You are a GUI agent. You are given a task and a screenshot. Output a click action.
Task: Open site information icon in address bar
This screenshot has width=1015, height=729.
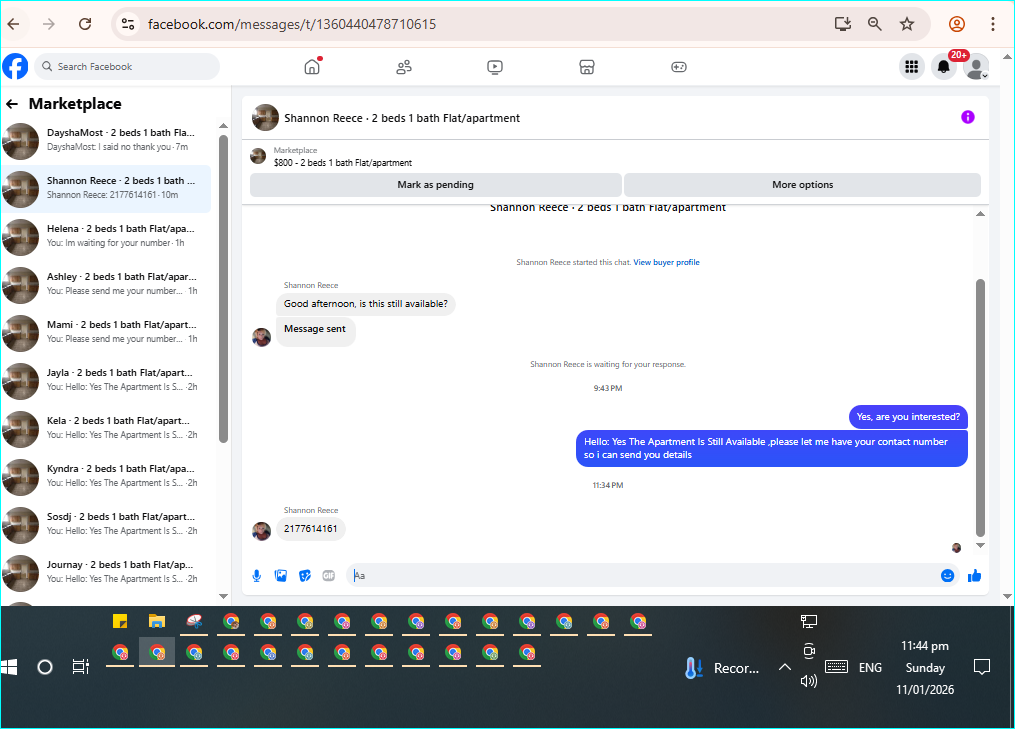pyautogui.click(x=128, y=24)
